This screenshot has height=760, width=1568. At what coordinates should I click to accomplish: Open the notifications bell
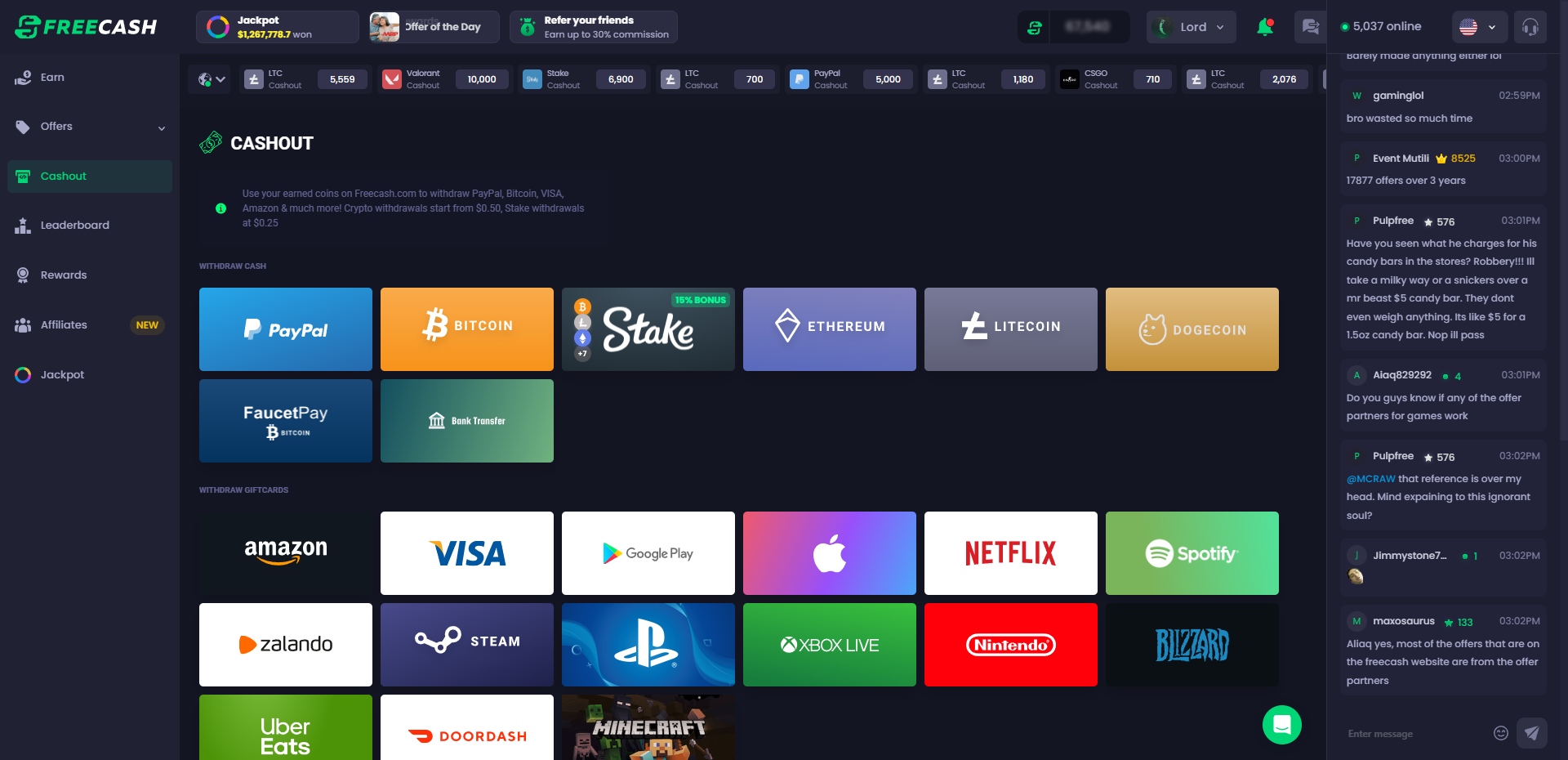click(x=1265, y=27)
